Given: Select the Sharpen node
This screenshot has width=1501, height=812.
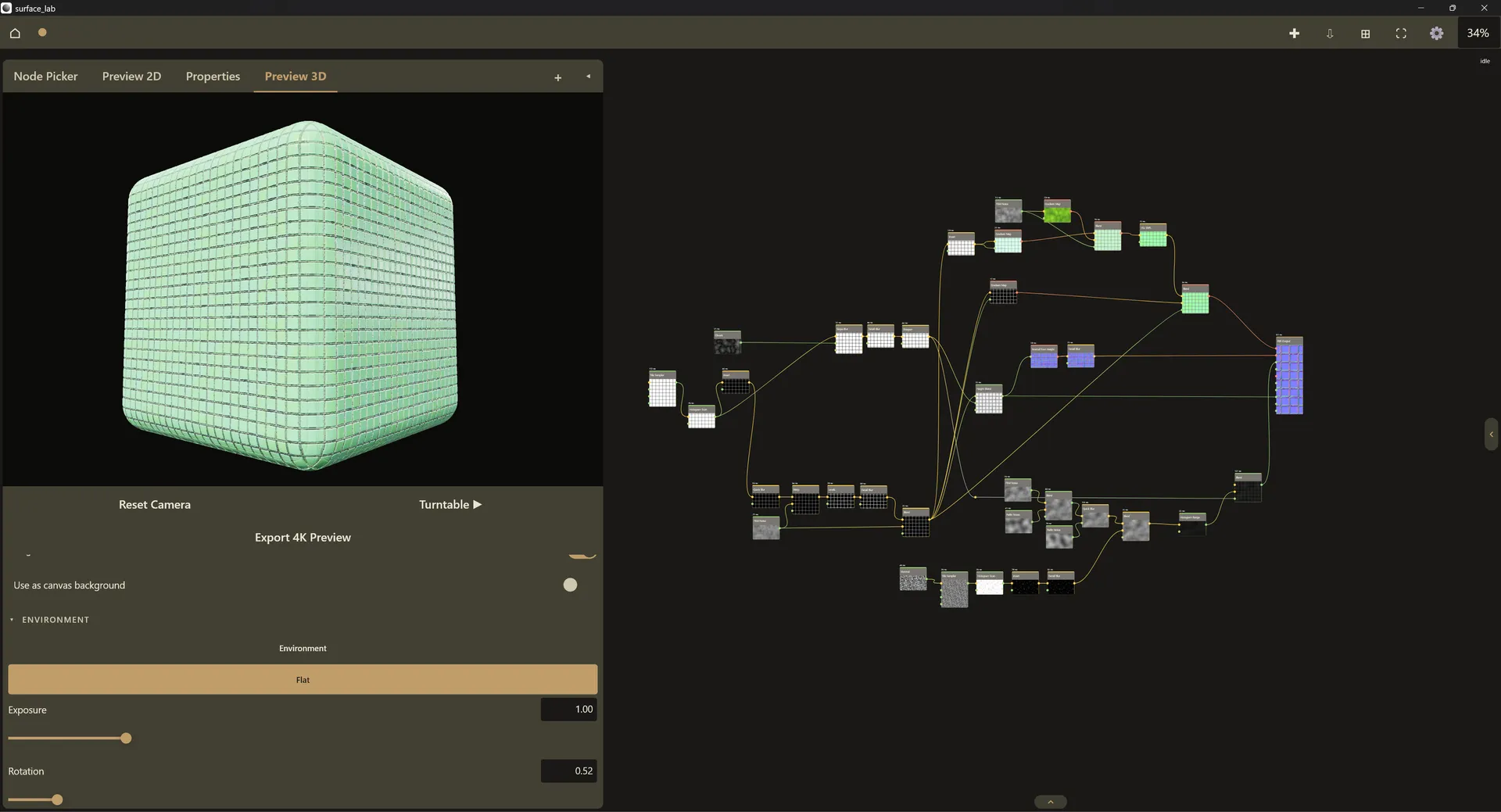Looking at the screenshot, I should point(915,337).
